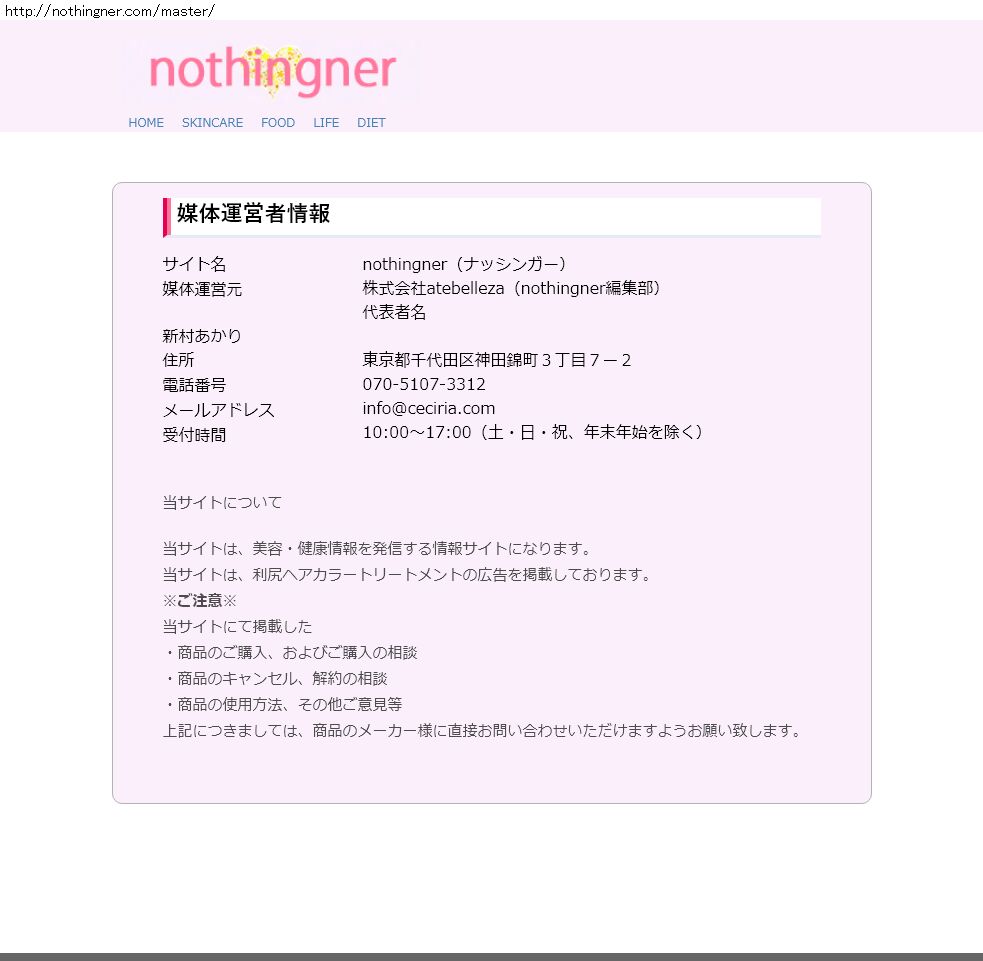The width and height of the screenshot is (983, 961).
Task: Go to the SKINCARE section
Action: (x=212, y=123)
